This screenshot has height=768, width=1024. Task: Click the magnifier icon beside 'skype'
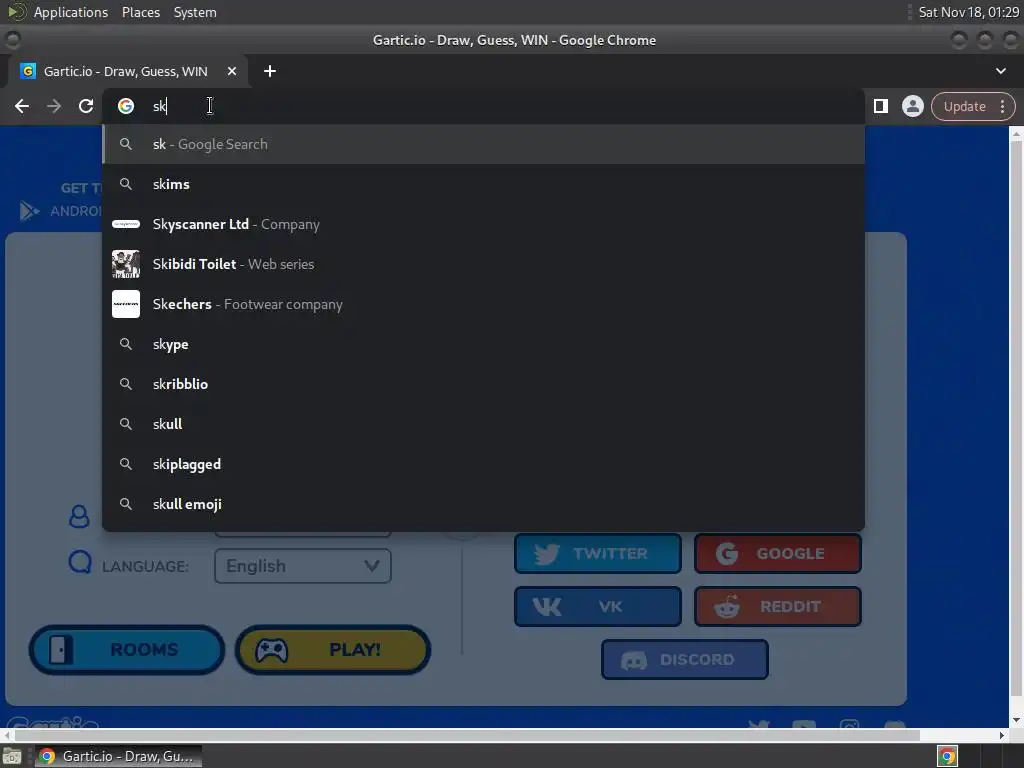[126, 344]
